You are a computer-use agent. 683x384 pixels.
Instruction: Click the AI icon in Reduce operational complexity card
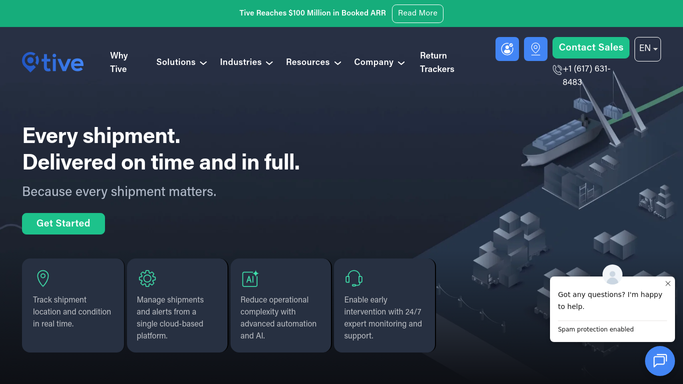[250, 279]
